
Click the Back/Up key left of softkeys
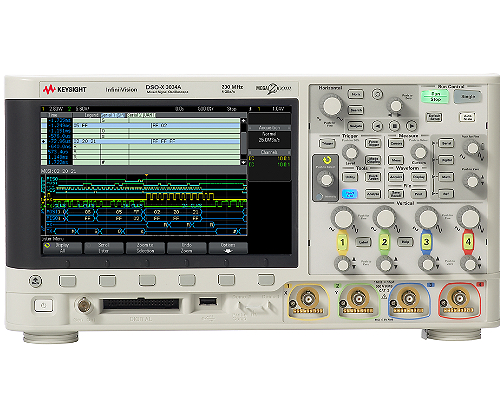(x=35, y=281)
